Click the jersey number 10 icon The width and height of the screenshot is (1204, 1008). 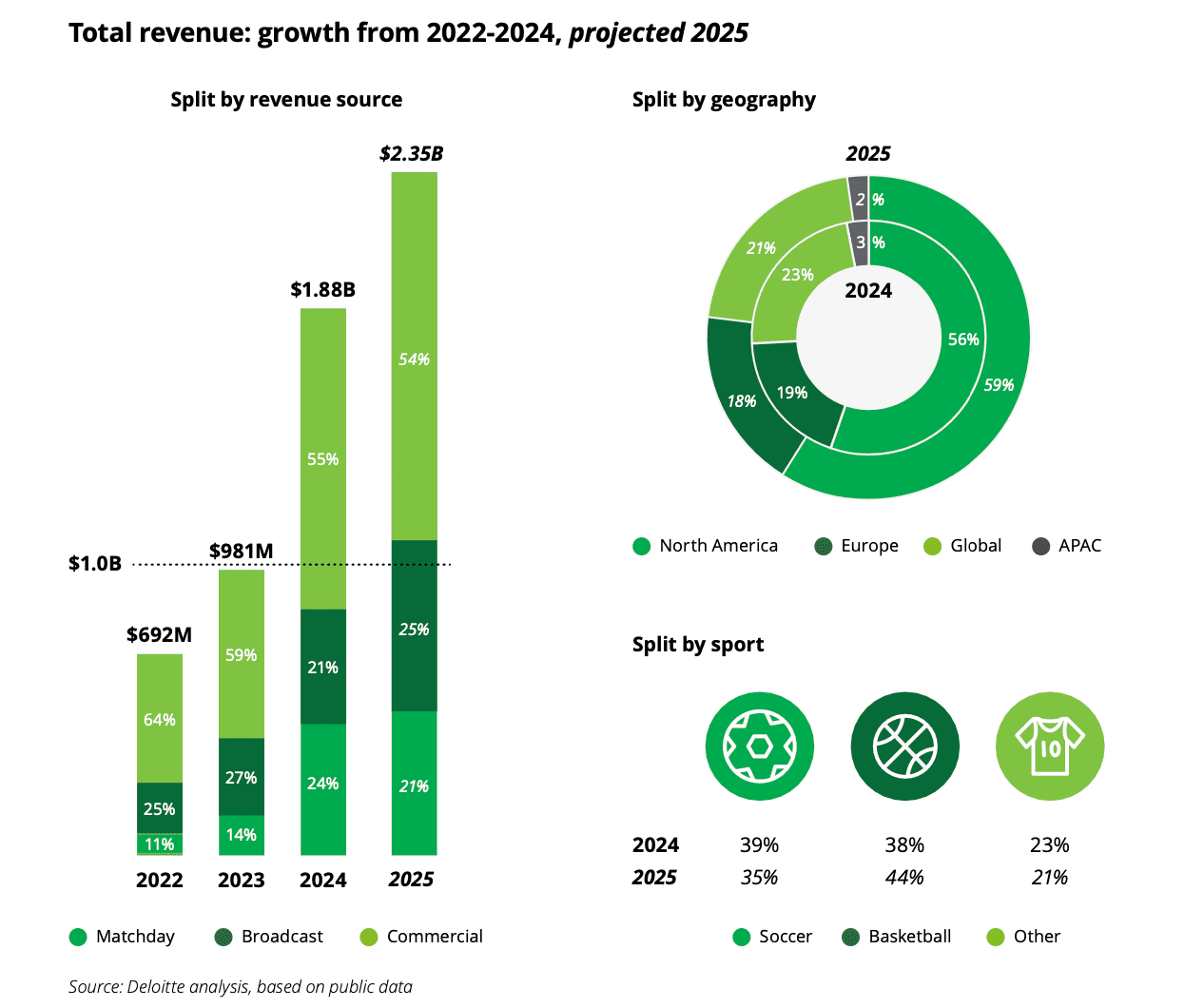tap(1049, 746)
